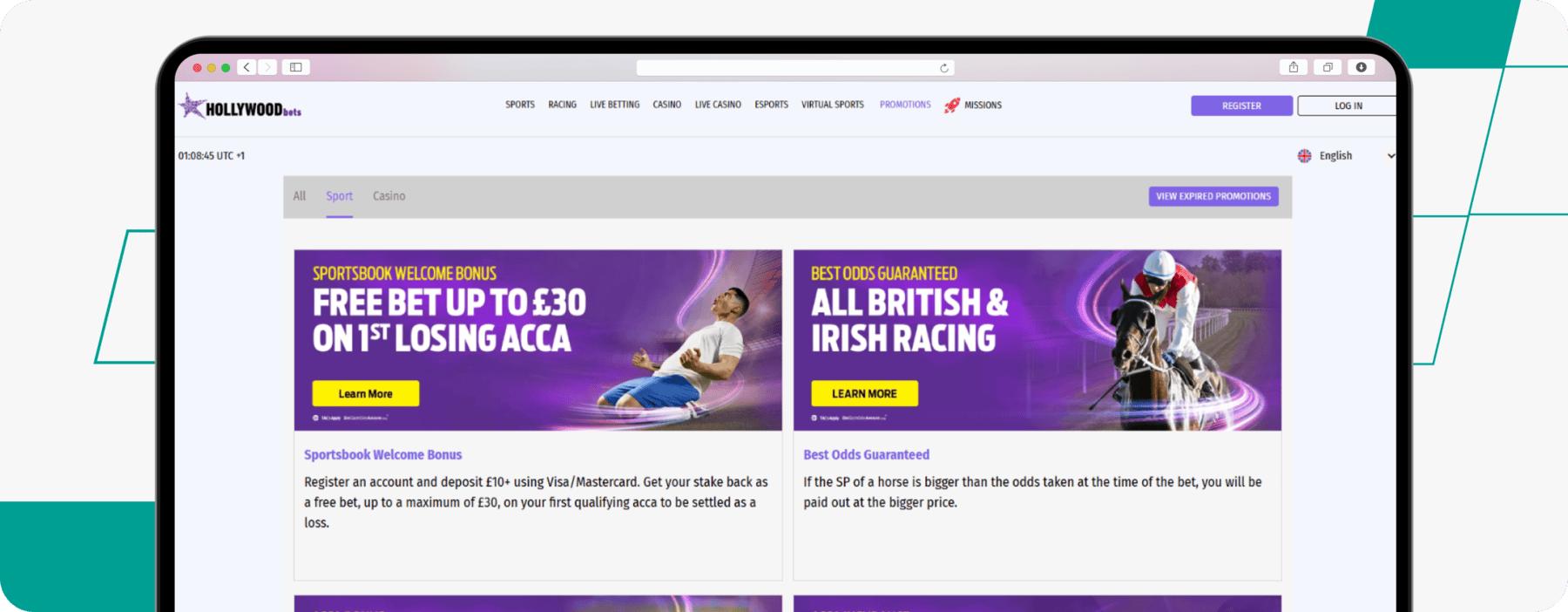Click the Missions rocket icon
The width and height of the screenshot is (1568, 612).
952,105
